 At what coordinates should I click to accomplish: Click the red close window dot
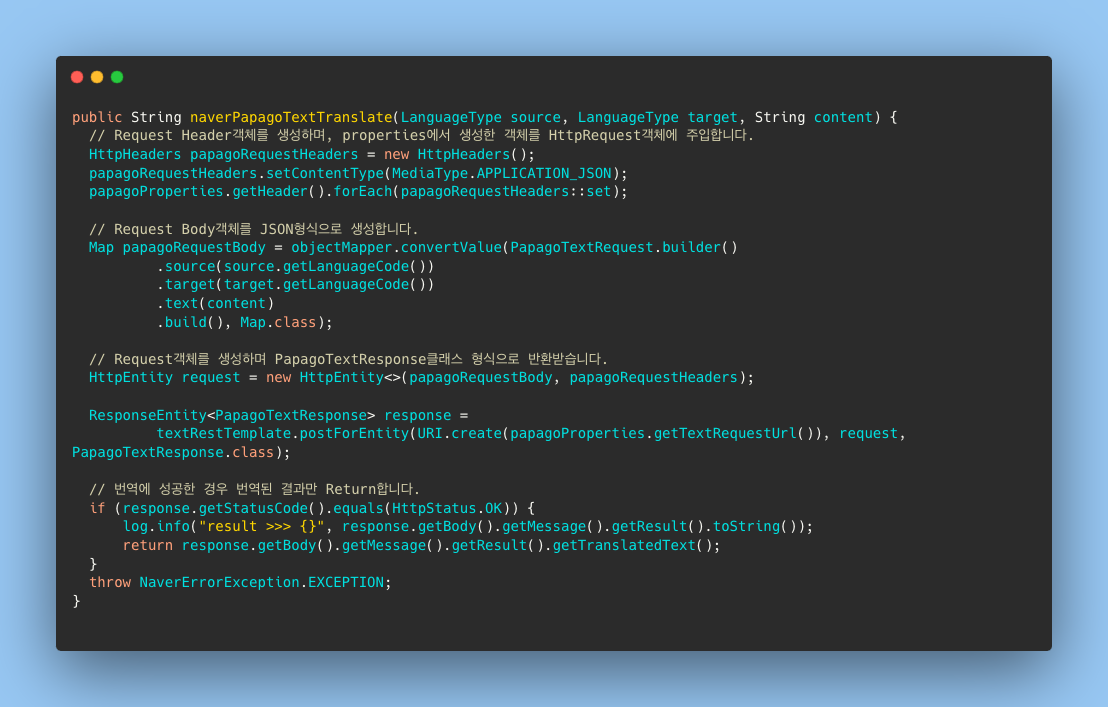point(77,77)
